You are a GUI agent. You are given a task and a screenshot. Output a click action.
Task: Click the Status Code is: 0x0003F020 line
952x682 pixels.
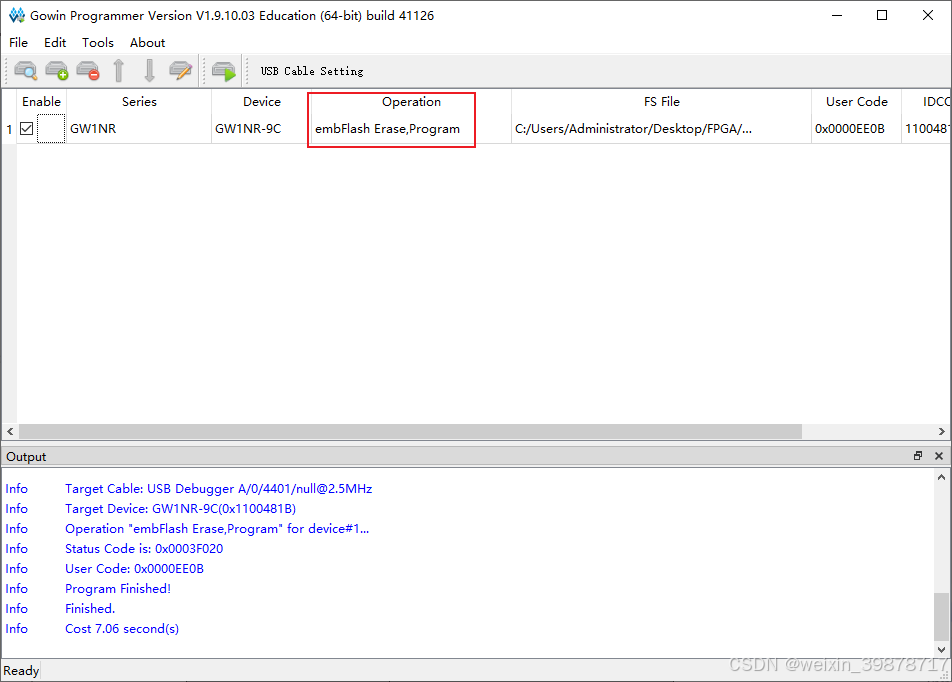coord(144,549)
